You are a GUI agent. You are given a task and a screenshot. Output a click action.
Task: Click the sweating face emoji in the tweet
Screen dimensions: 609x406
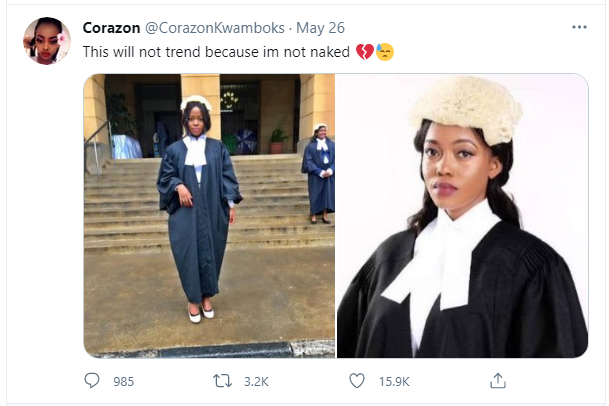[384, 50]
